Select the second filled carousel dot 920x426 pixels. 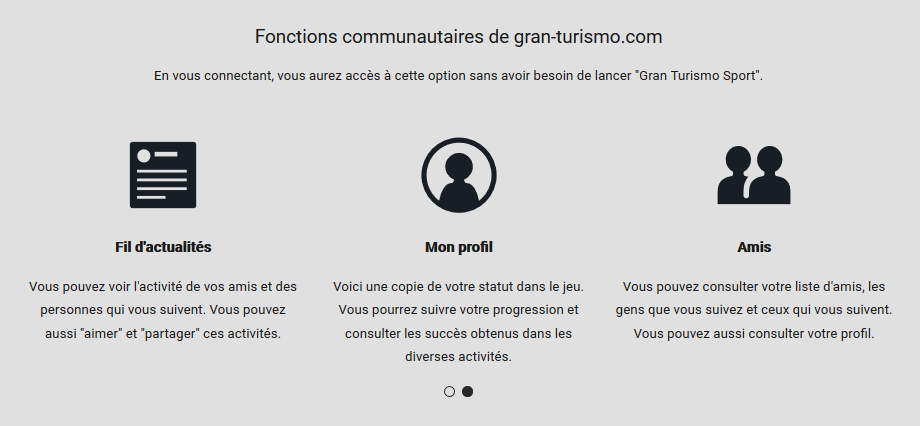point(468,391)
